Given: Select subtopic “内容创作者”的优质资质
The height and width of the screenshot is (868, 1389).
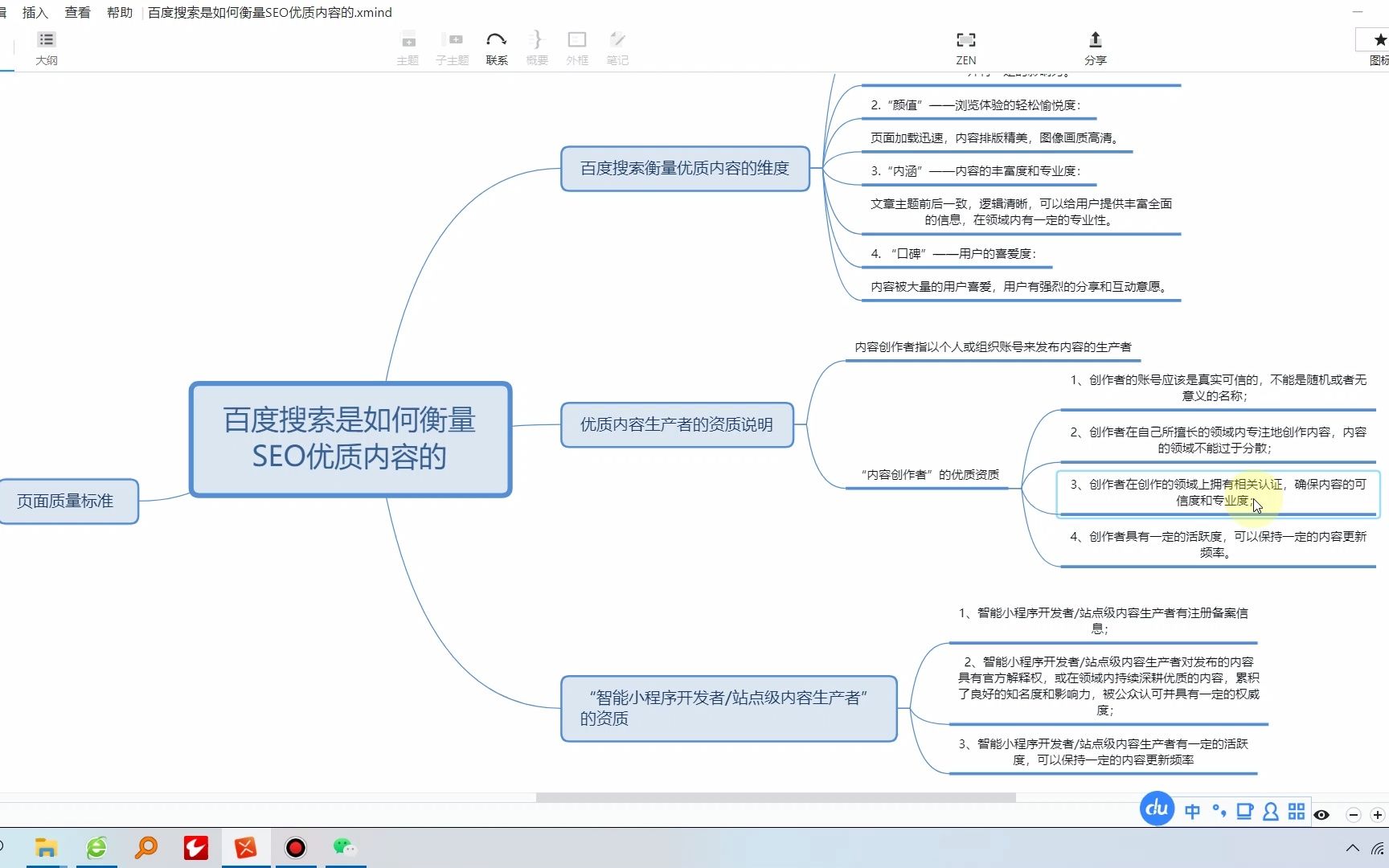Looking at the screenshot, I should [930, 475].
